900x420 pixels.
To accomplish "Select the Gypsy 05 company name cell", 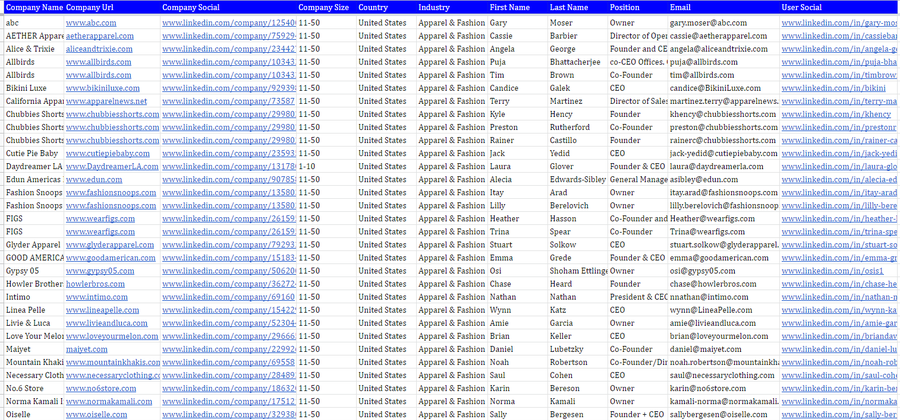I will pos(34,271).
